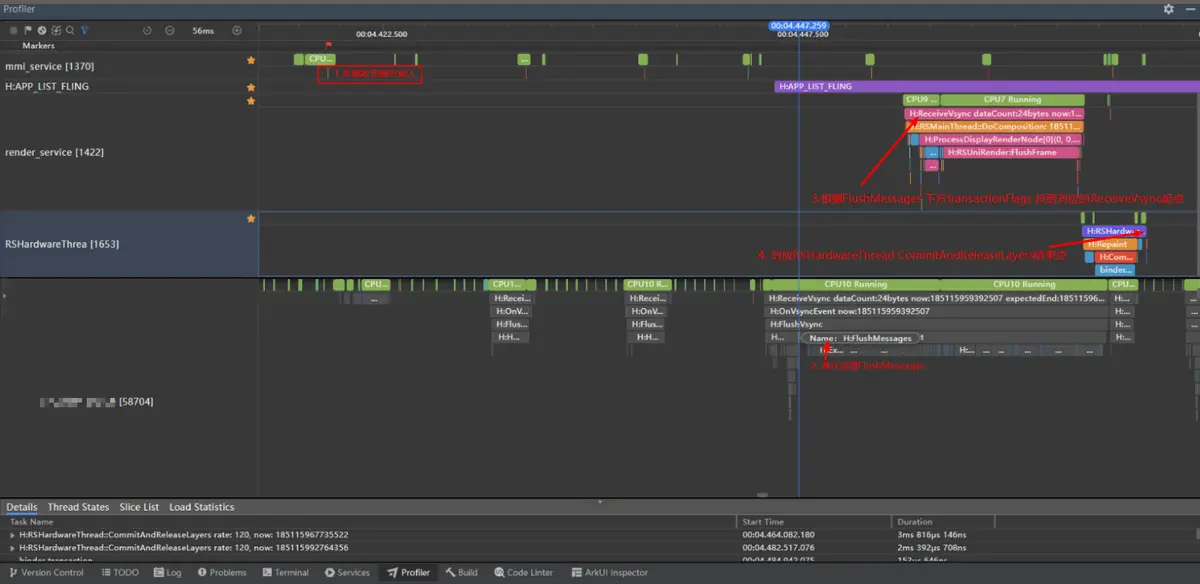The height and width of the screenshot is (584, 1200).
Task: Open the TODO tool window
Action: point(119,573)
